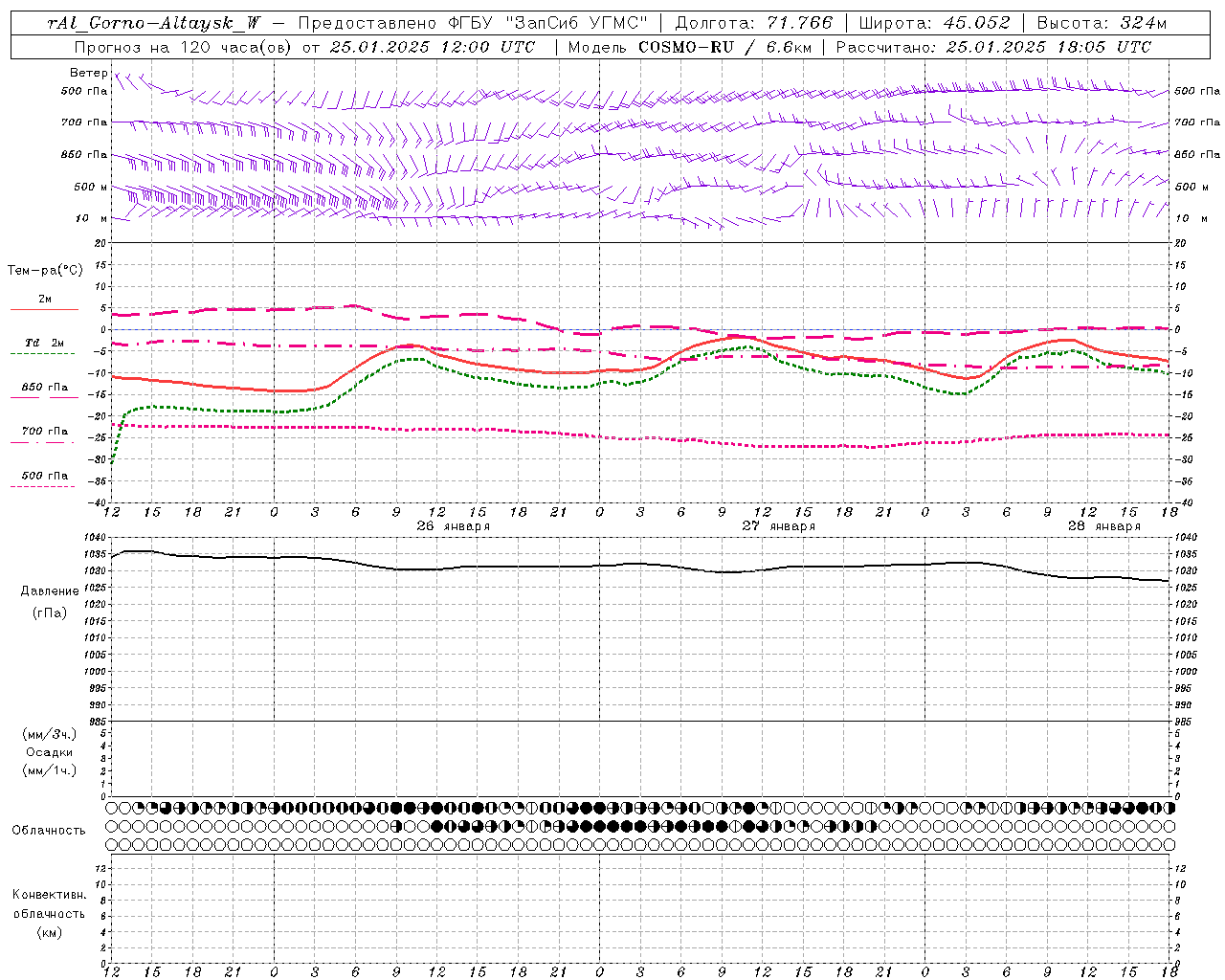The height and width of the screenshot is (980, 1225).
Task: Click the 'Конвективн.' convective cloud label
Action: pos(50,895)
